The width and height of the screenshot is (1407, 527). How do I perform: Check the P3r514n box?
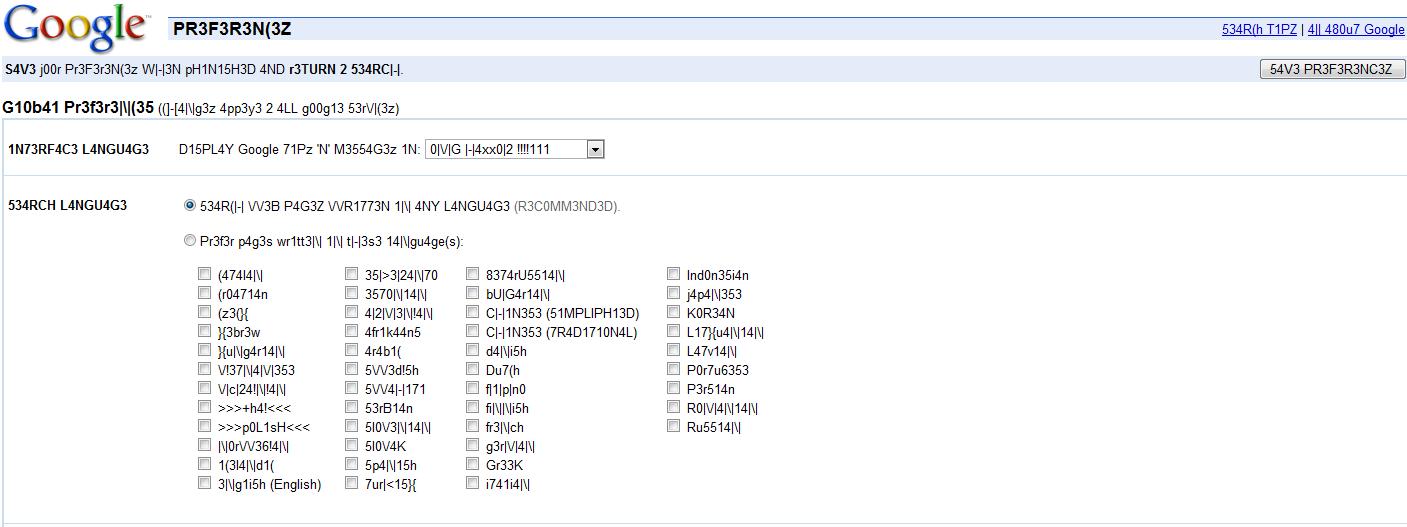click(674, 388)
